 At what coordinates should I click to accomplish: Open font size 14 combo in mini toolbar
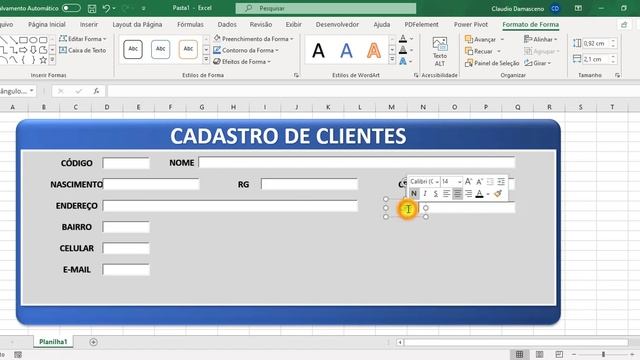tap(451, 182)
